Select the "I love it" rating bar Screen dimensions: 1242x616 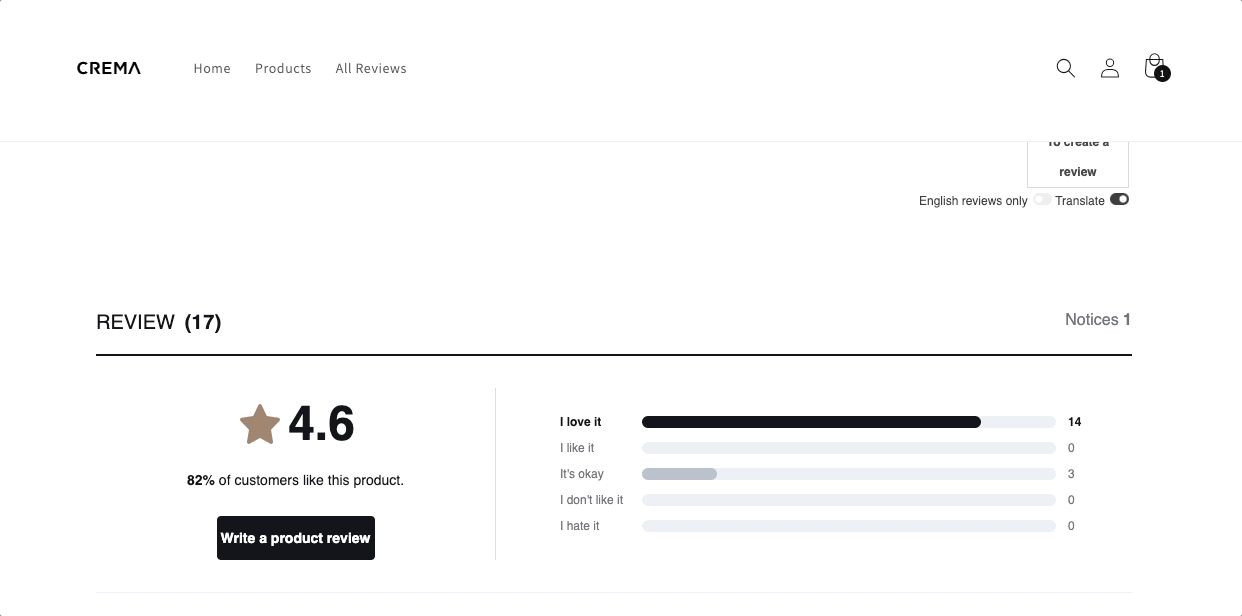(848, 422)
